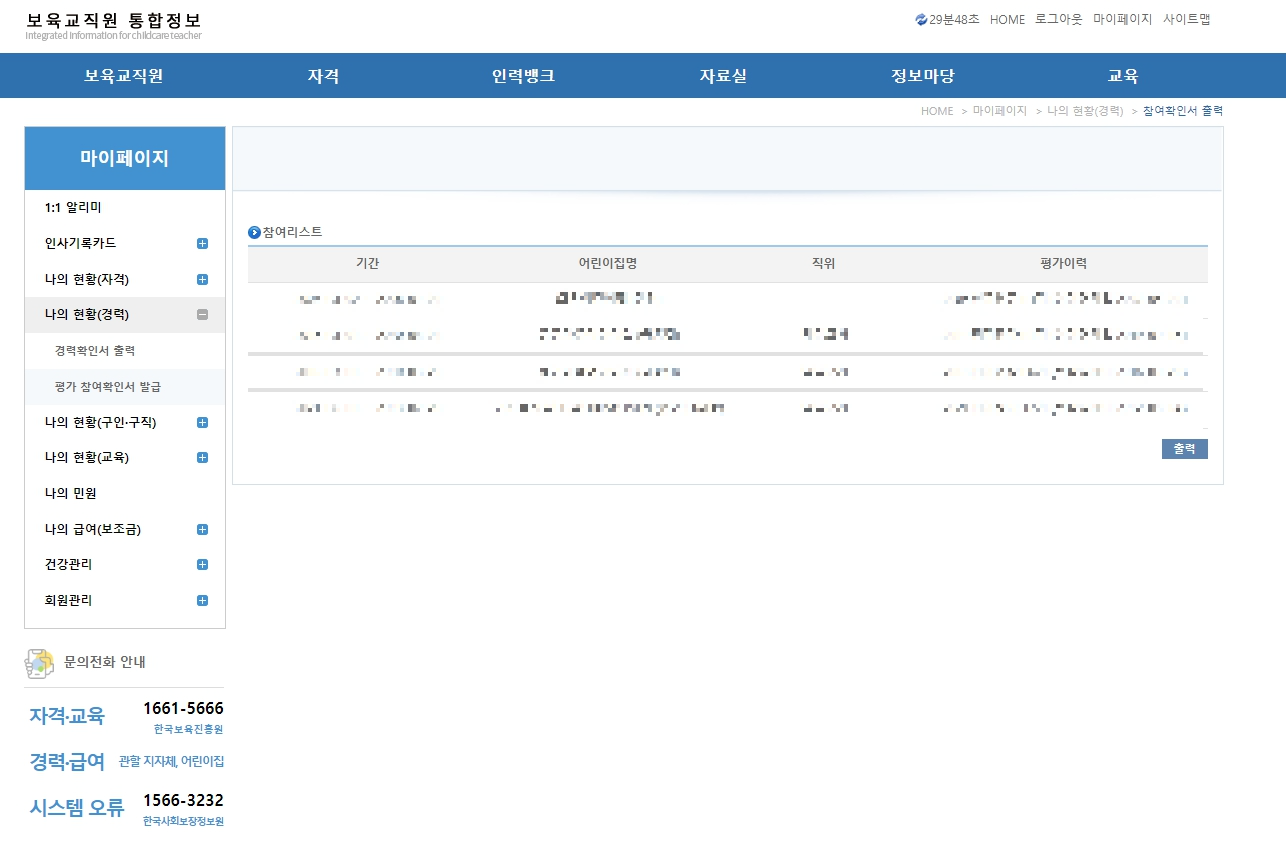Open 평가 참여확인서 발급 submenu item
This screenshot has height=856, width=1286.
[108, 386]
